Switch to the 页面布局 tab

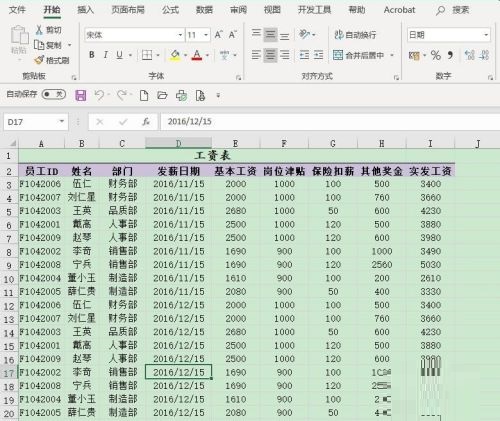click(128, 10)
